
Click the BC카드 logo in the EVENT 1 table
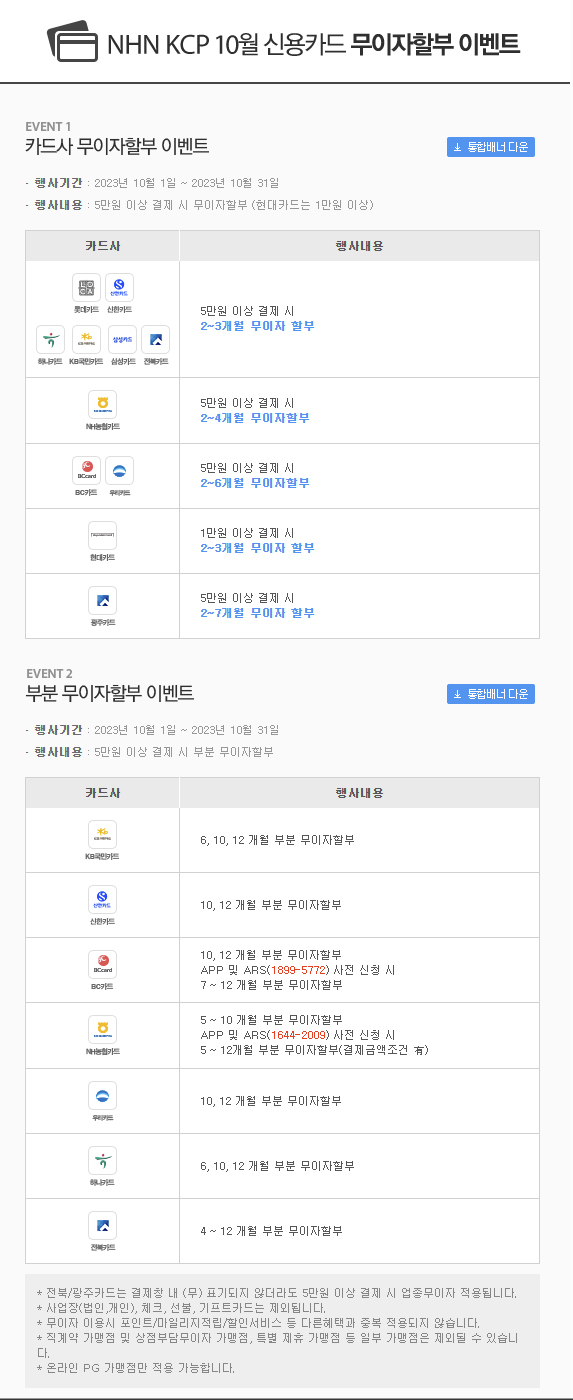pos(87,471)
